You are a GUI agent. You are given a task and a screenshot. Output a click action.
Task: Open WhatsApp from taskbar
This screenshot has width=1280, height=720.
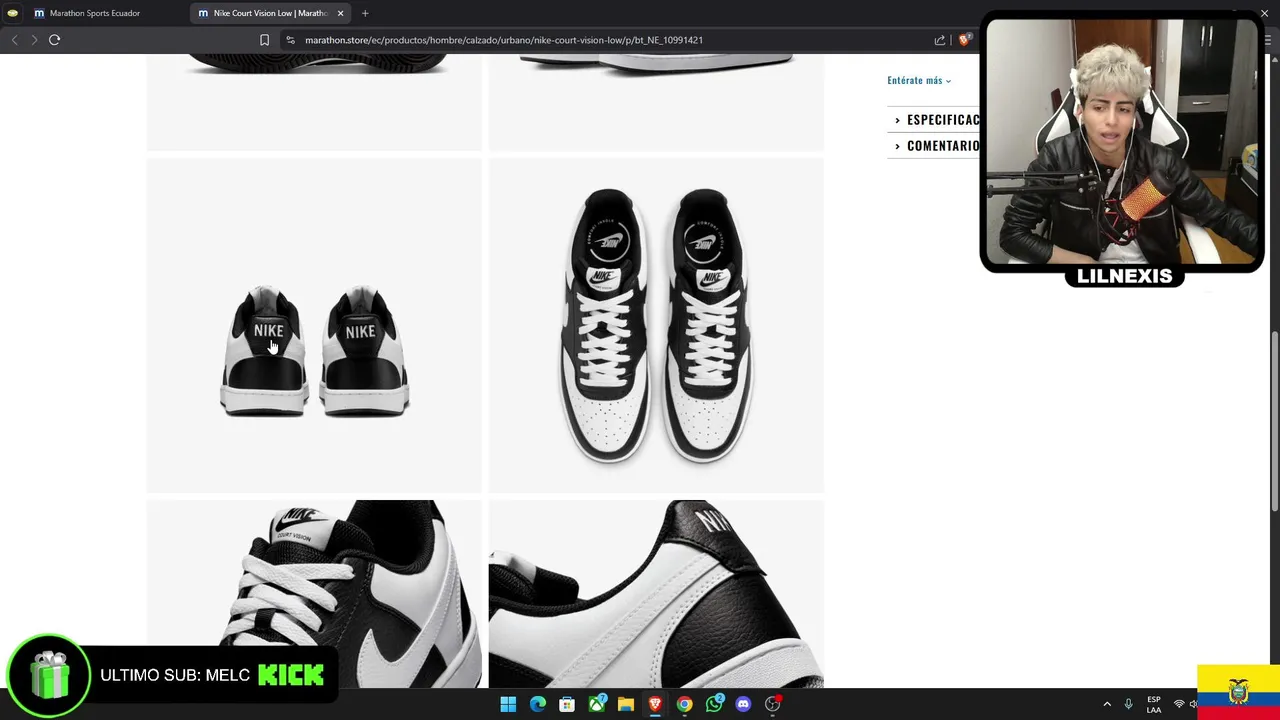[x=714, y=704]
